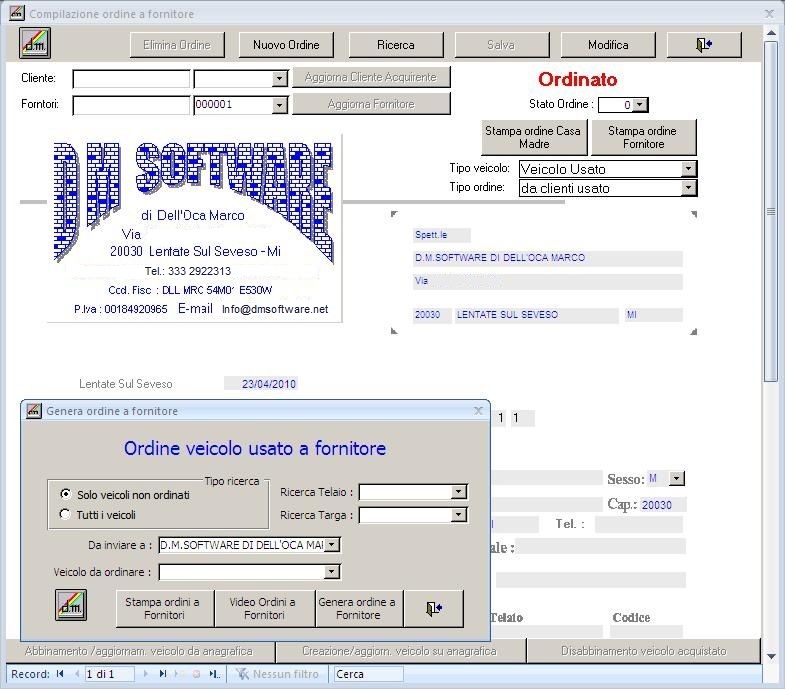Click Aggiorna Cliente Acquirente button
The width and height of the screenshot is (785, 689).
371,77
